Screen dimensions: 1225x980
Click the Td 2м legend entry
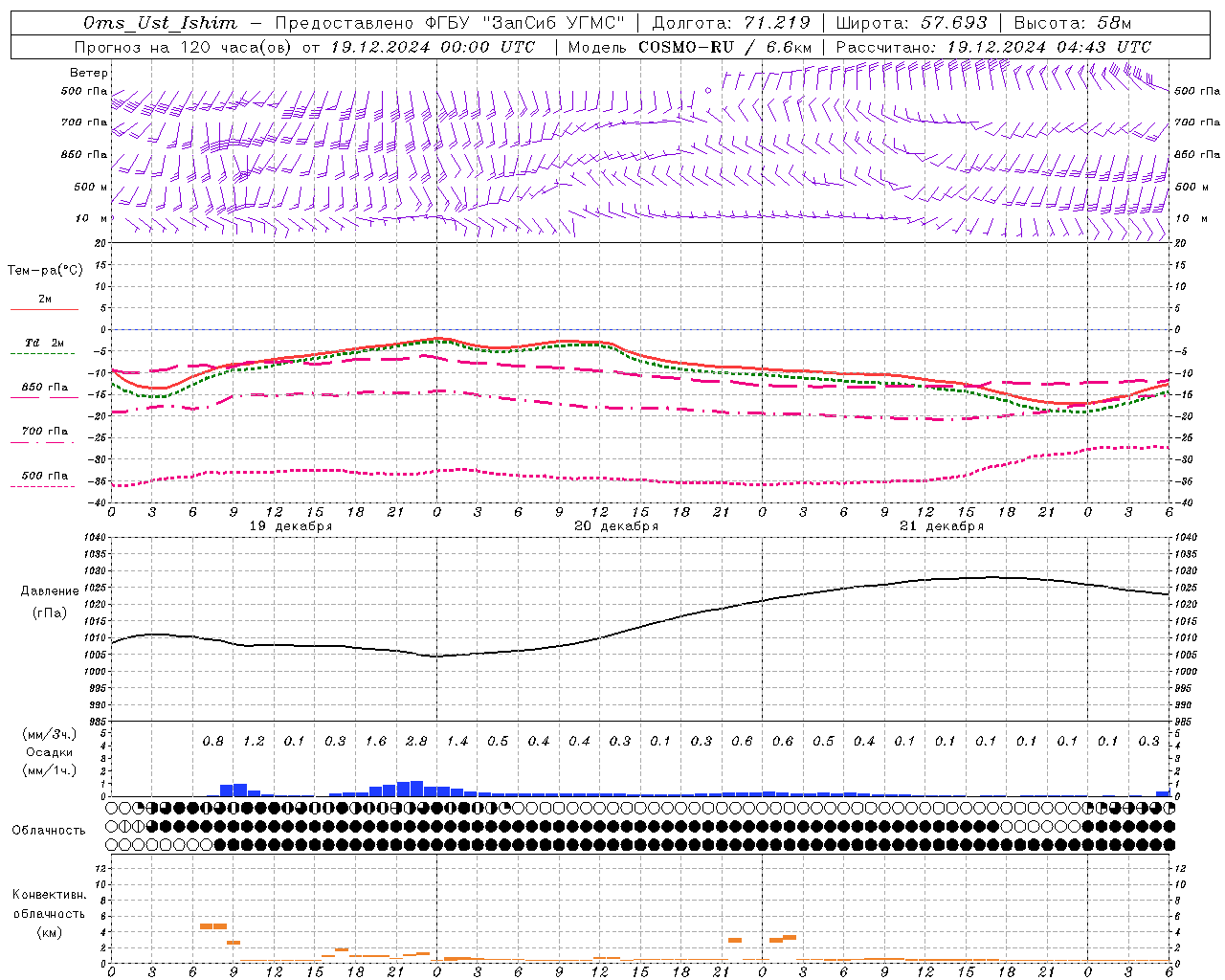click(45, 343)
